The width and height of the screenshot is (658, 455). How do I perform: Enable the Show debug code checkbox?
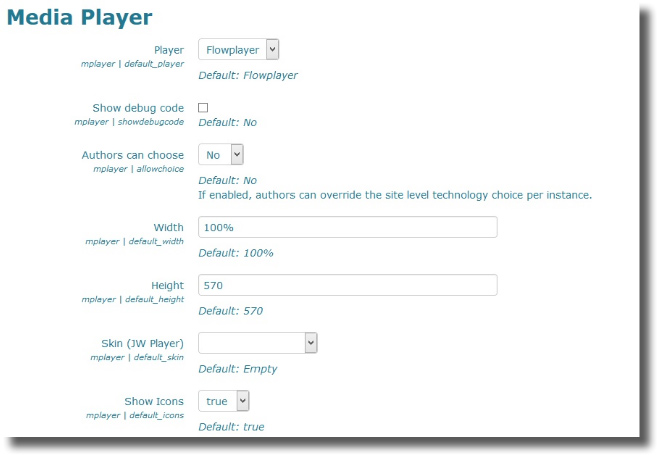click(x=203, y=107)
